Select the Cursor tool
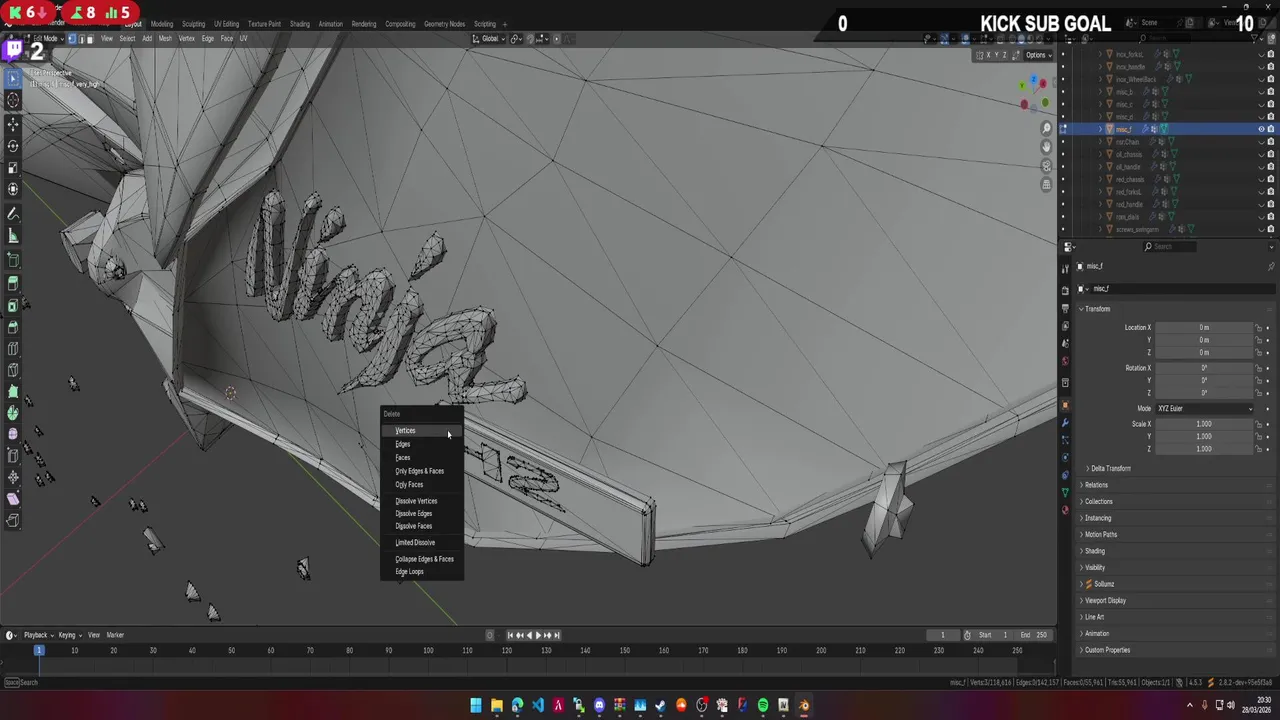Screen dimensions: 1280x720 (13, 100)
